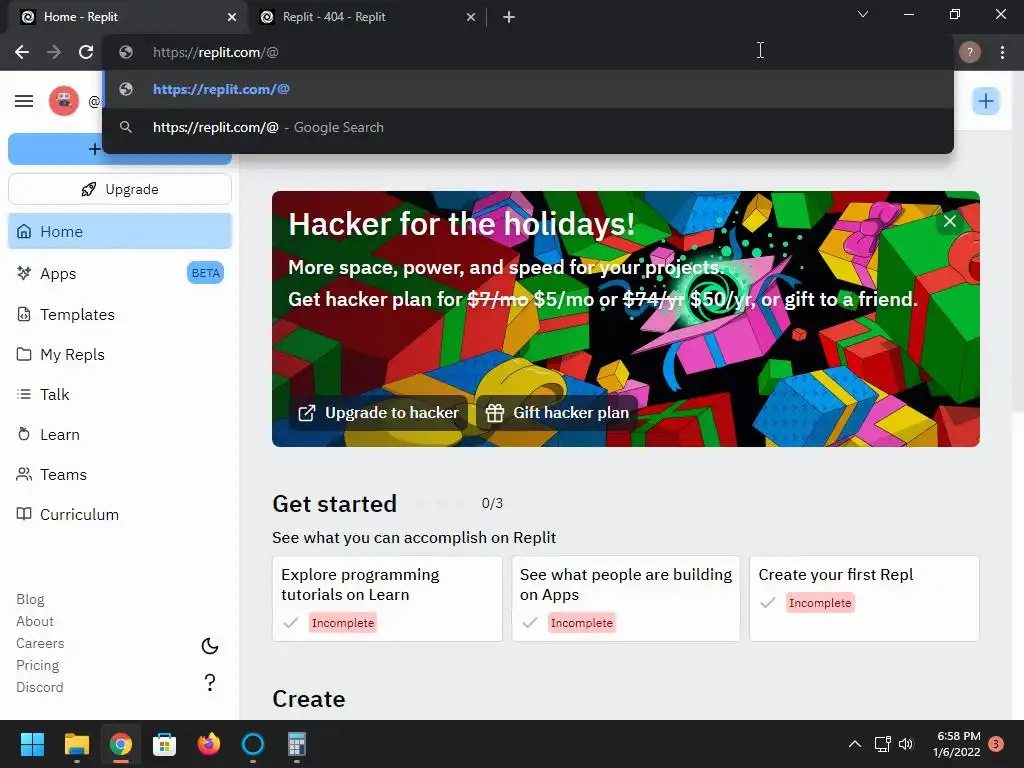Open the About link
Image resolution: width=1024 pixels, height=768 pixels.
coord(35,621)
